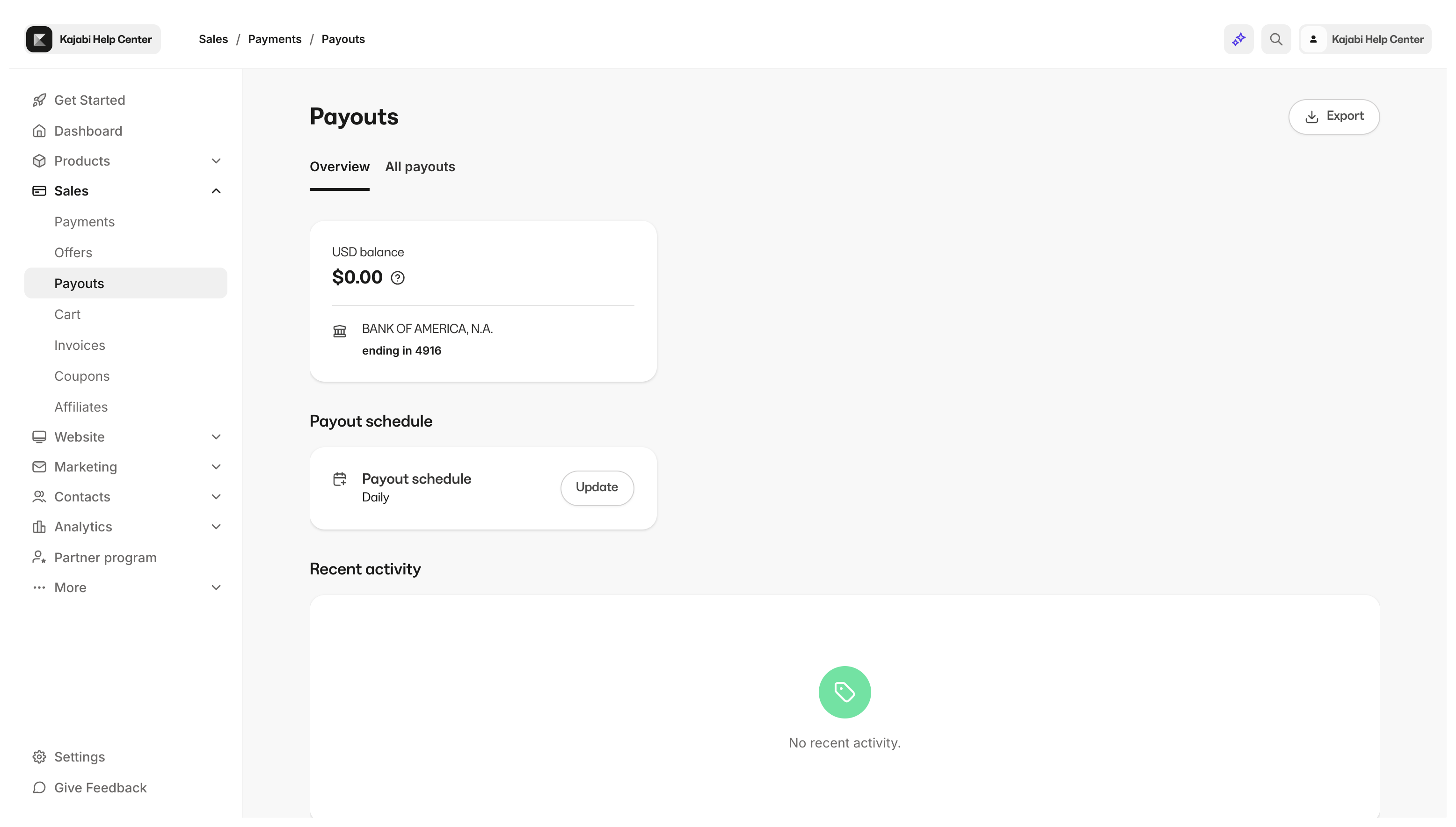This screenshot has height=827, width=1456.
Task: Expand the Products section chevron
Action: click(x=216, y=161)
